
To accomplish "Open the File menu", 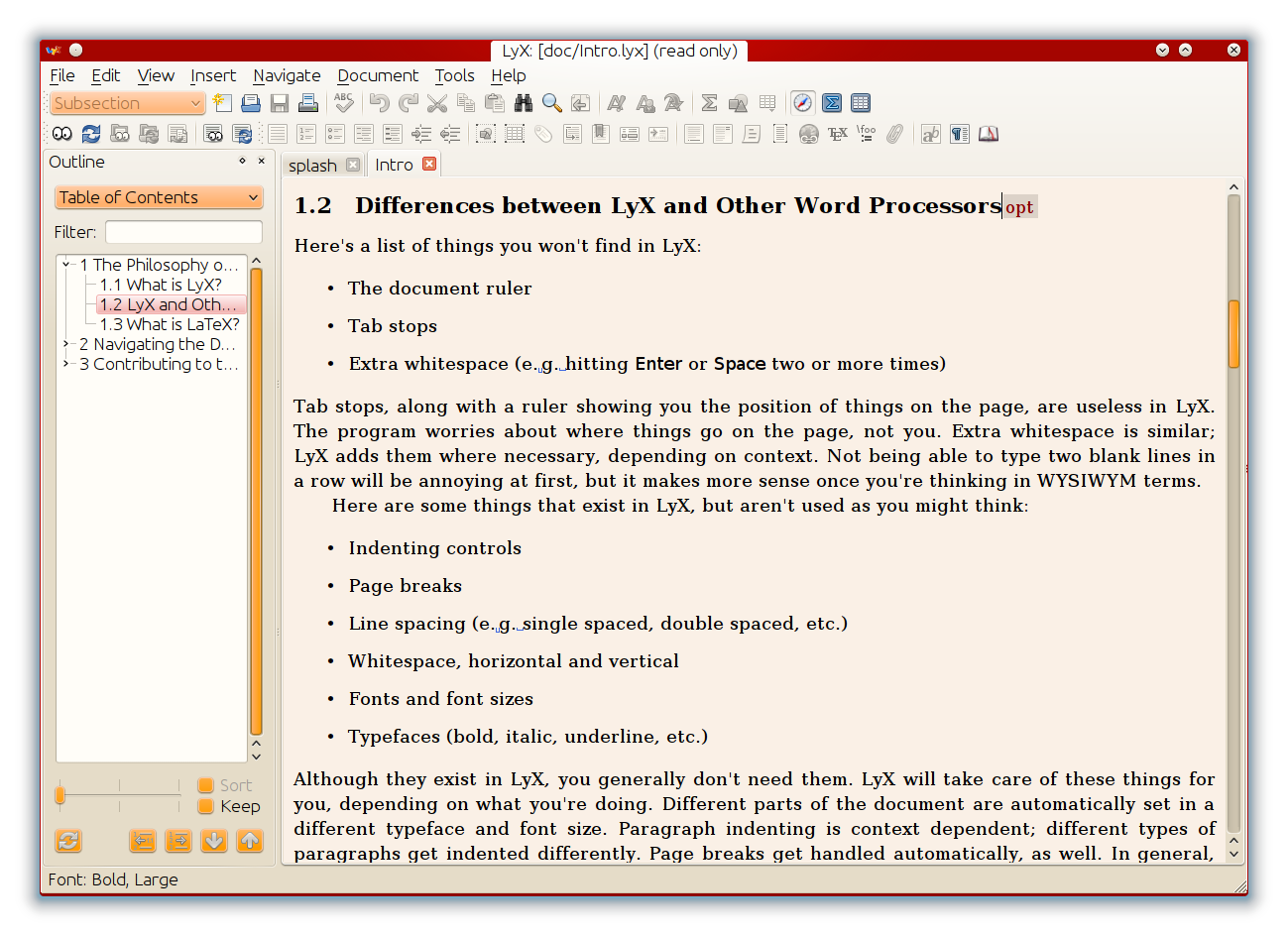I will (62, 75).
